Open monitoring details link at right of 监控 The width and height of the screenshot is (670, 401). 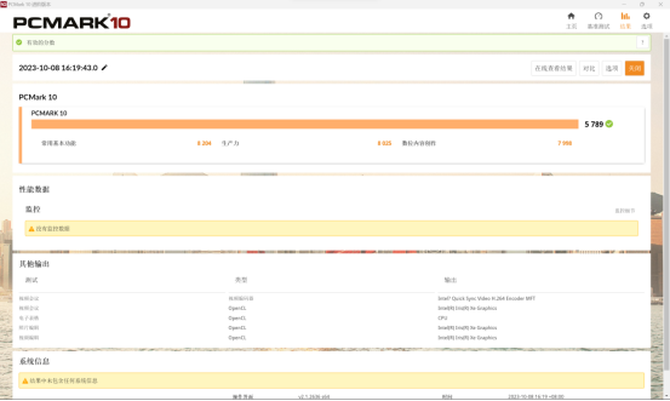click(x=625, y=211)
